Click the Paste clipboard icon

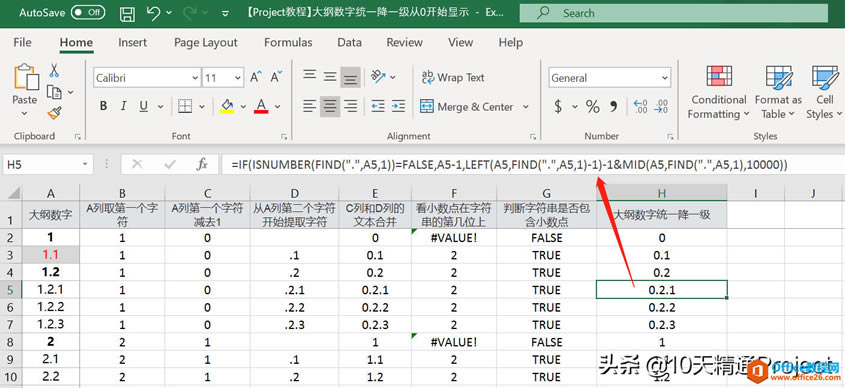[x=25, y=77]
